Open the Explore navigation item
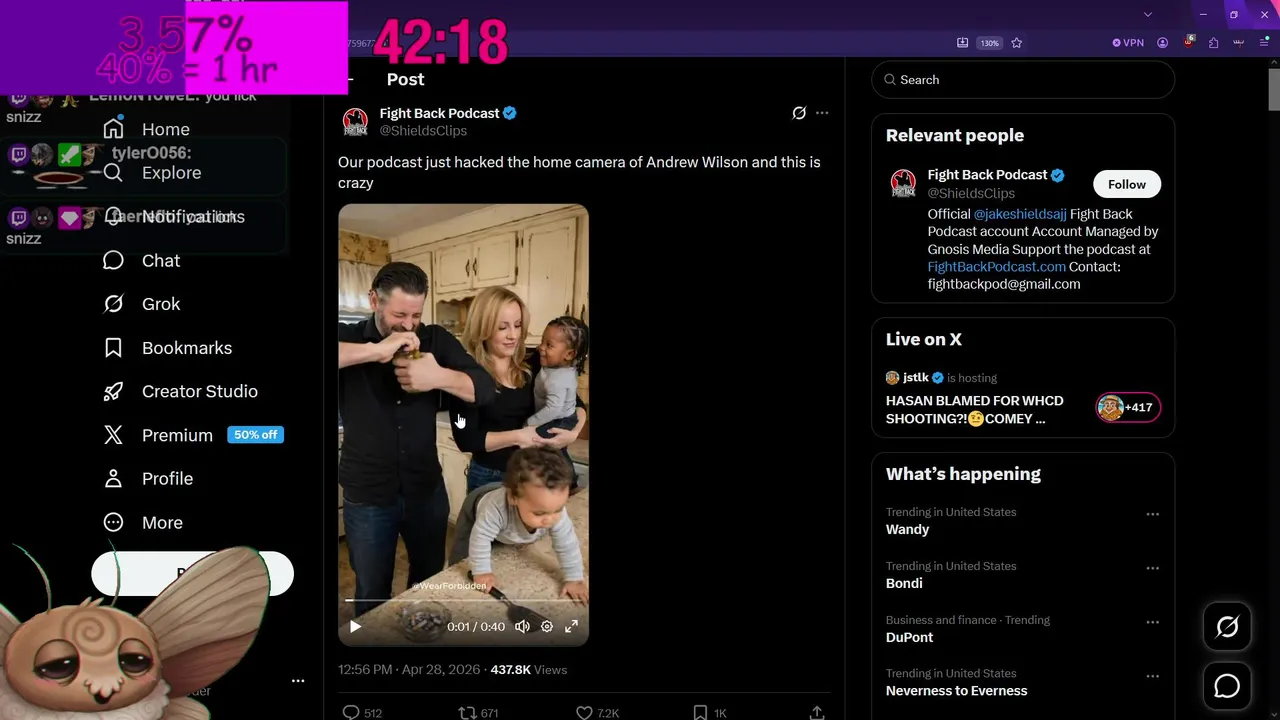Image resolution: width=1280 pixels, height=720 pixels. pos(152,173)
